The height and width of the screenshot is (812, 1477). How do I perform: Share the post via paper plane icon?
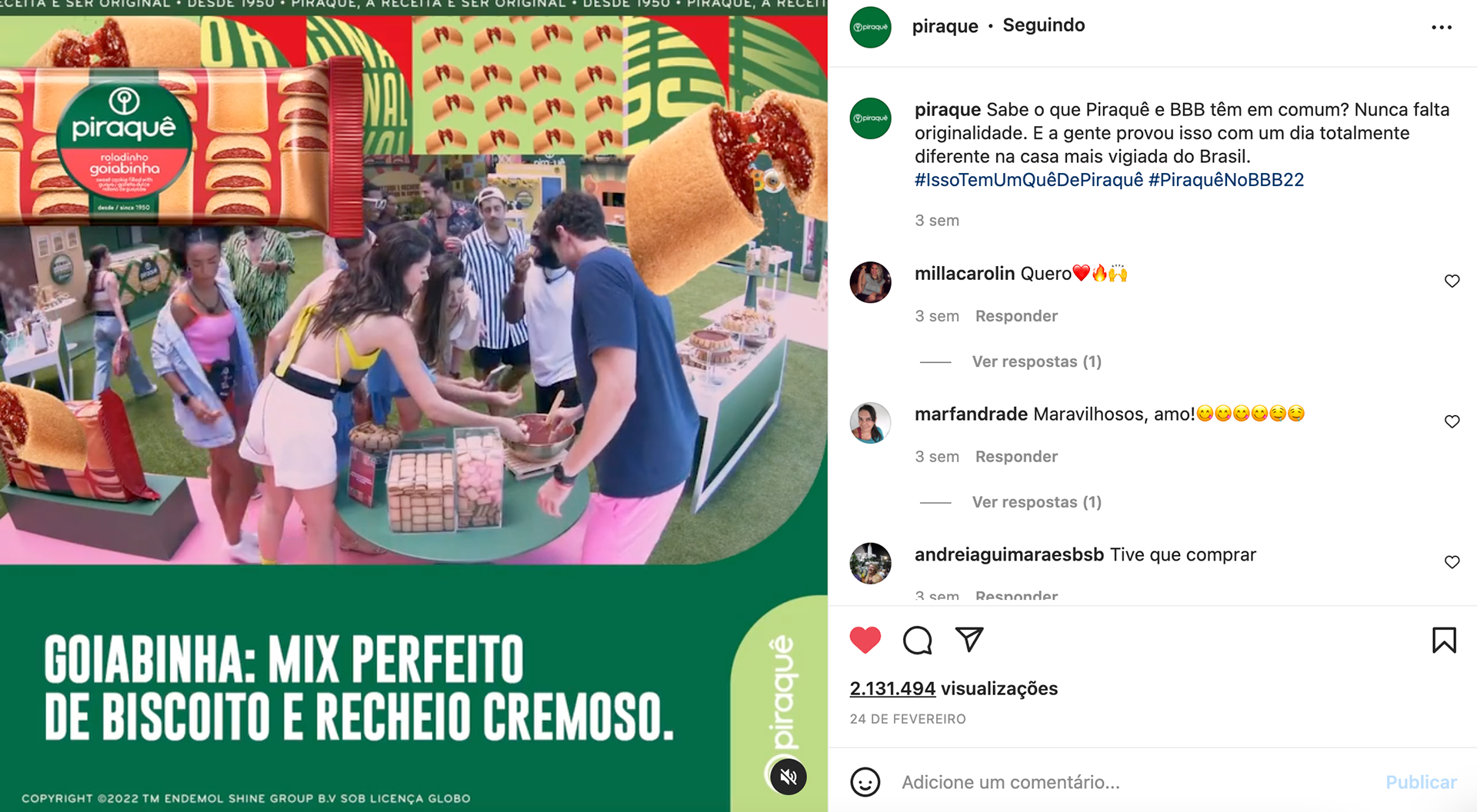point(969,639)
